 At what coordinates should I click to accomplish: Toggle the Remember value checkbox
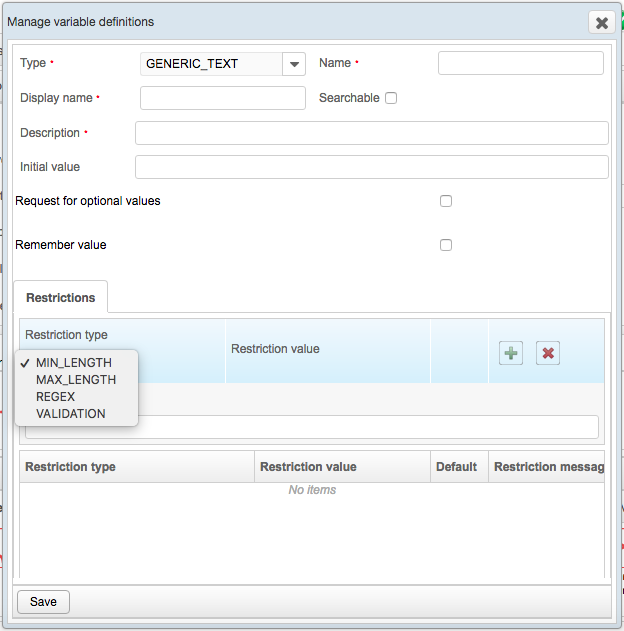446,245
